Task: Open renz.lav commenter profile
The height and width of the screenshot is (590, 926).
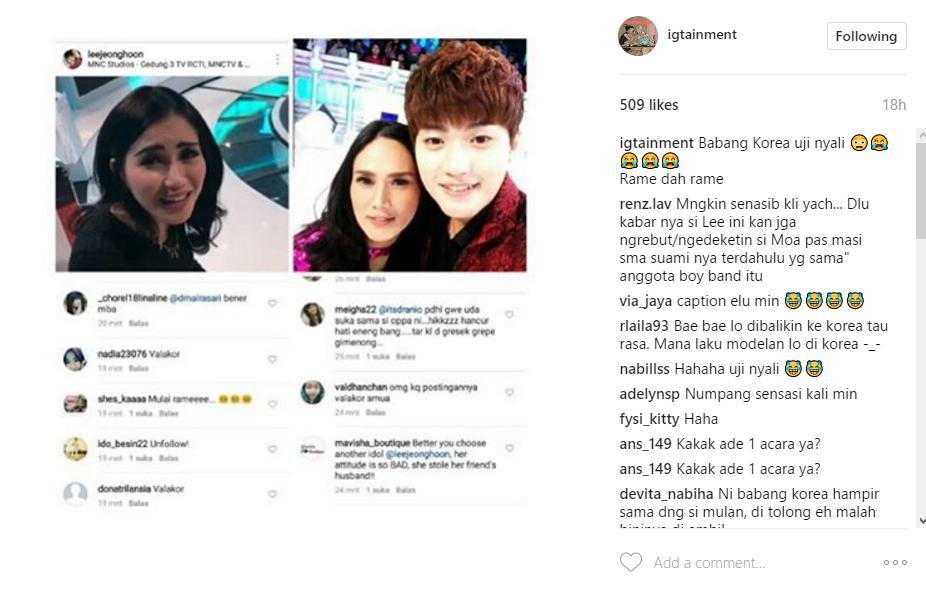Action: [x=645, y=204]
